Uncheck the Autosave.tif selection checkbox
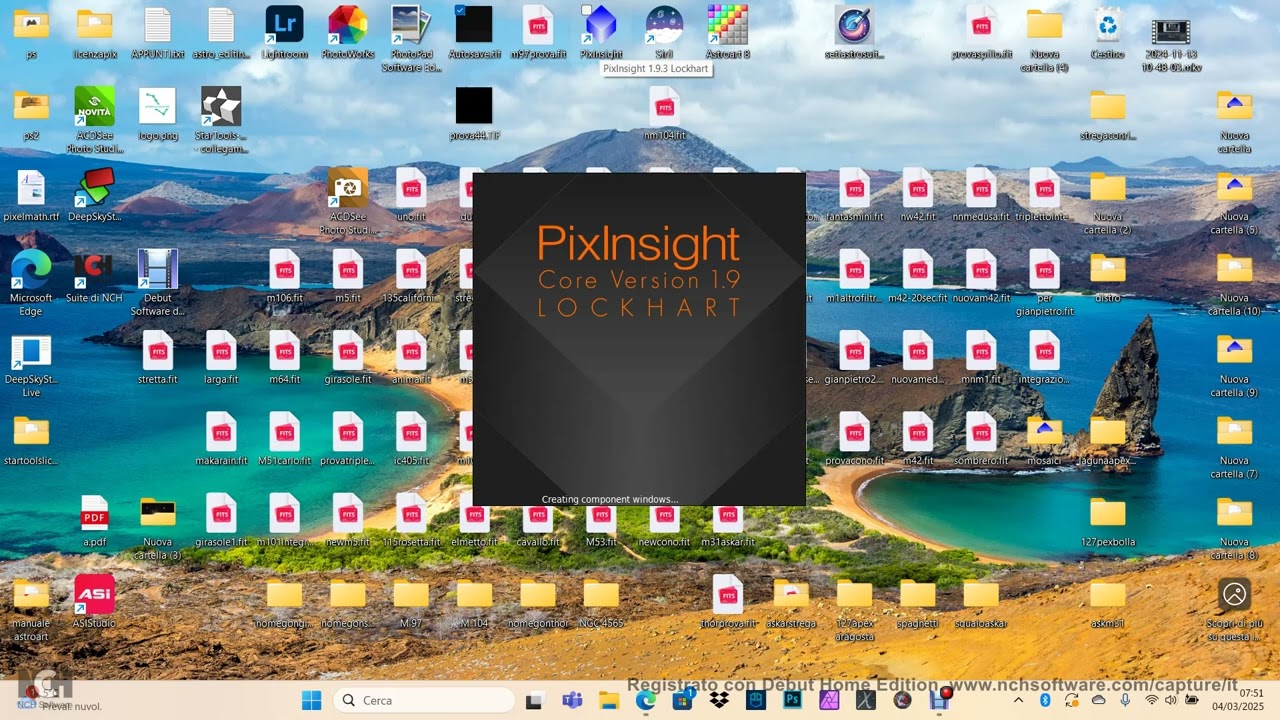1280x720 pixels. point(459,9)
